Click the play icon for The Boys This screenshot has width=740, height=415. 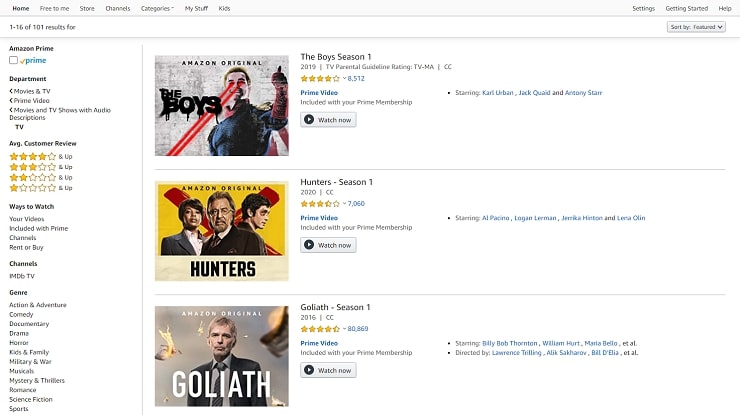coord(309,120)
